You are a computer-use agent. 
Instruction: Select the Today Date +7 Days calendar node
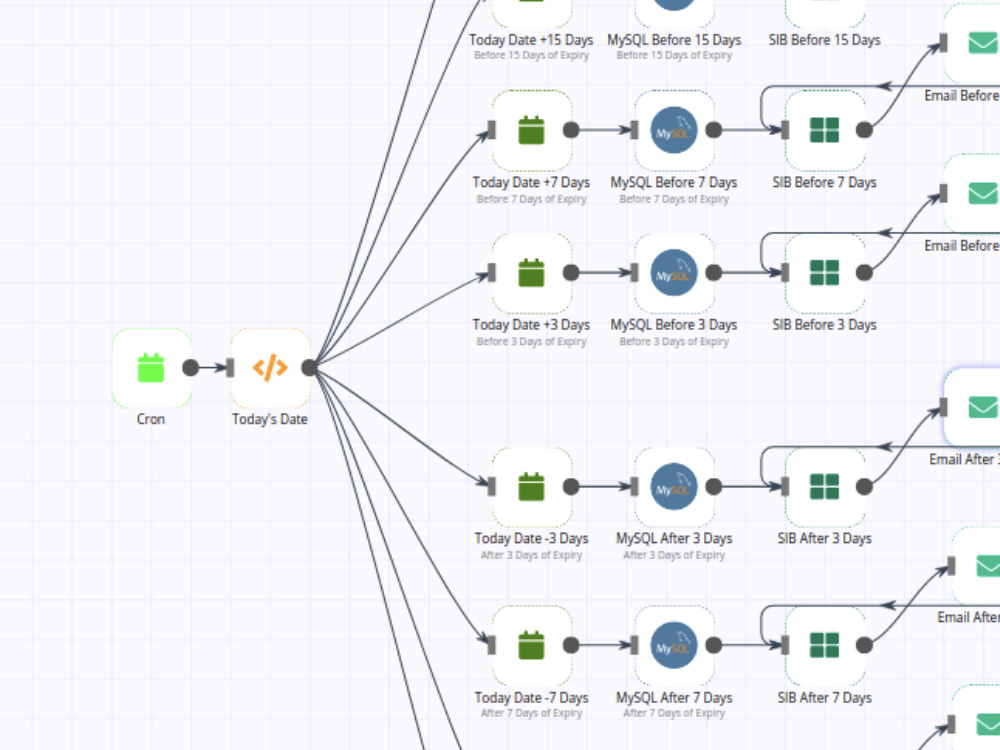tap(531, 130)
